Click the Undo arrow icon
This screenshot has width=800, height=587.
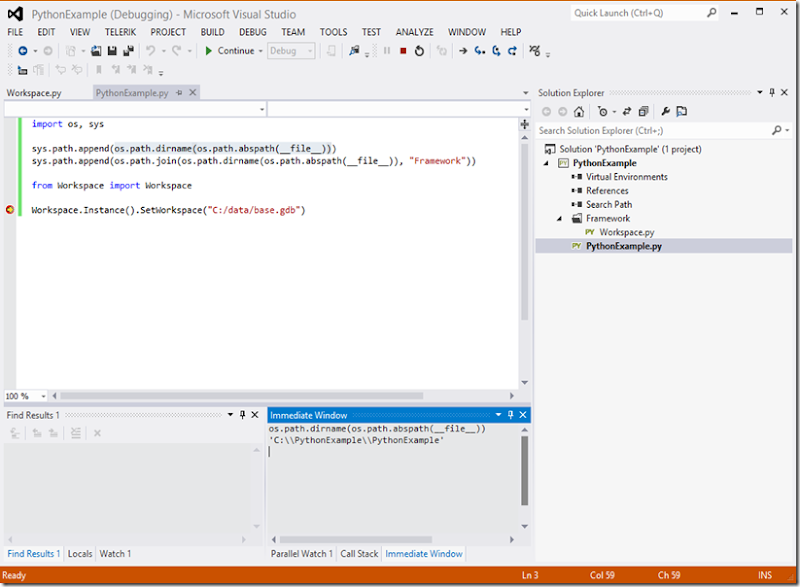click(151, 50)
